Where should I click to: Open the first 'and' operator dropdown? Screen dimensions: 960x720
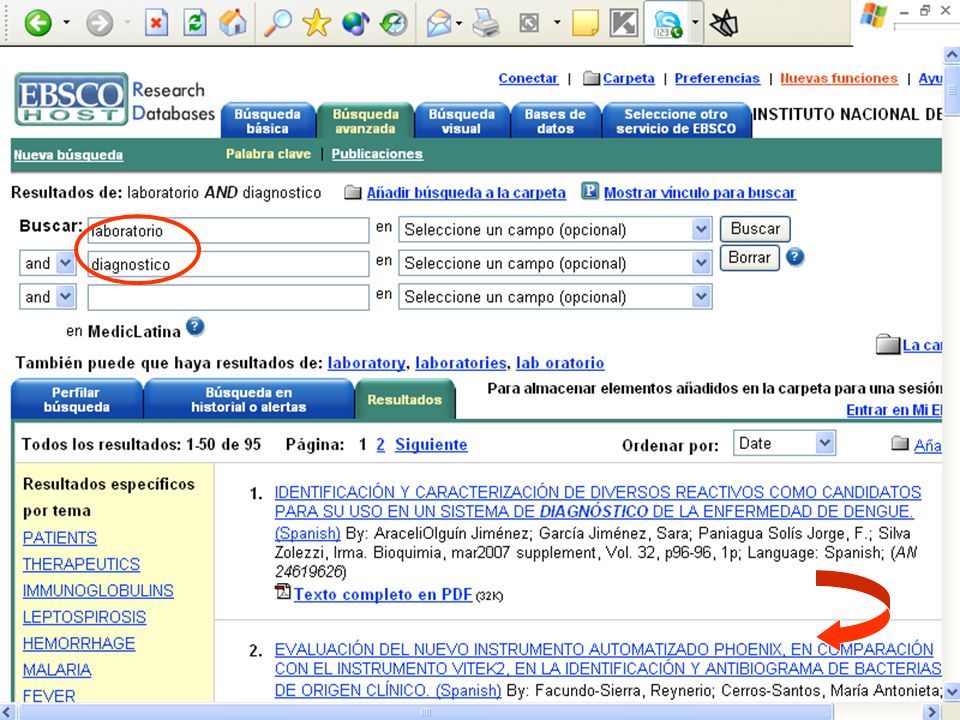[x=66, y=263]
